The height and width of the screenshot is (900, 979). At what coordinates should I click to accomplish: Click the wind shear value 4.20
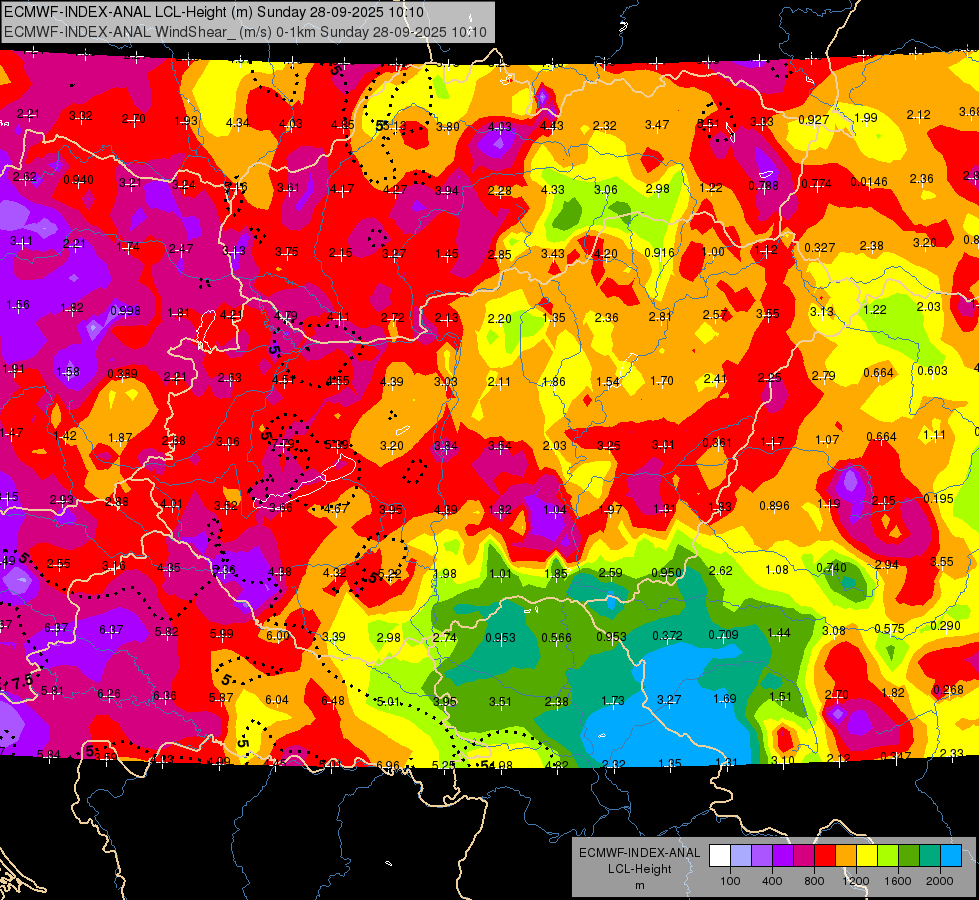pyautogui.click(x=605, y=254)
